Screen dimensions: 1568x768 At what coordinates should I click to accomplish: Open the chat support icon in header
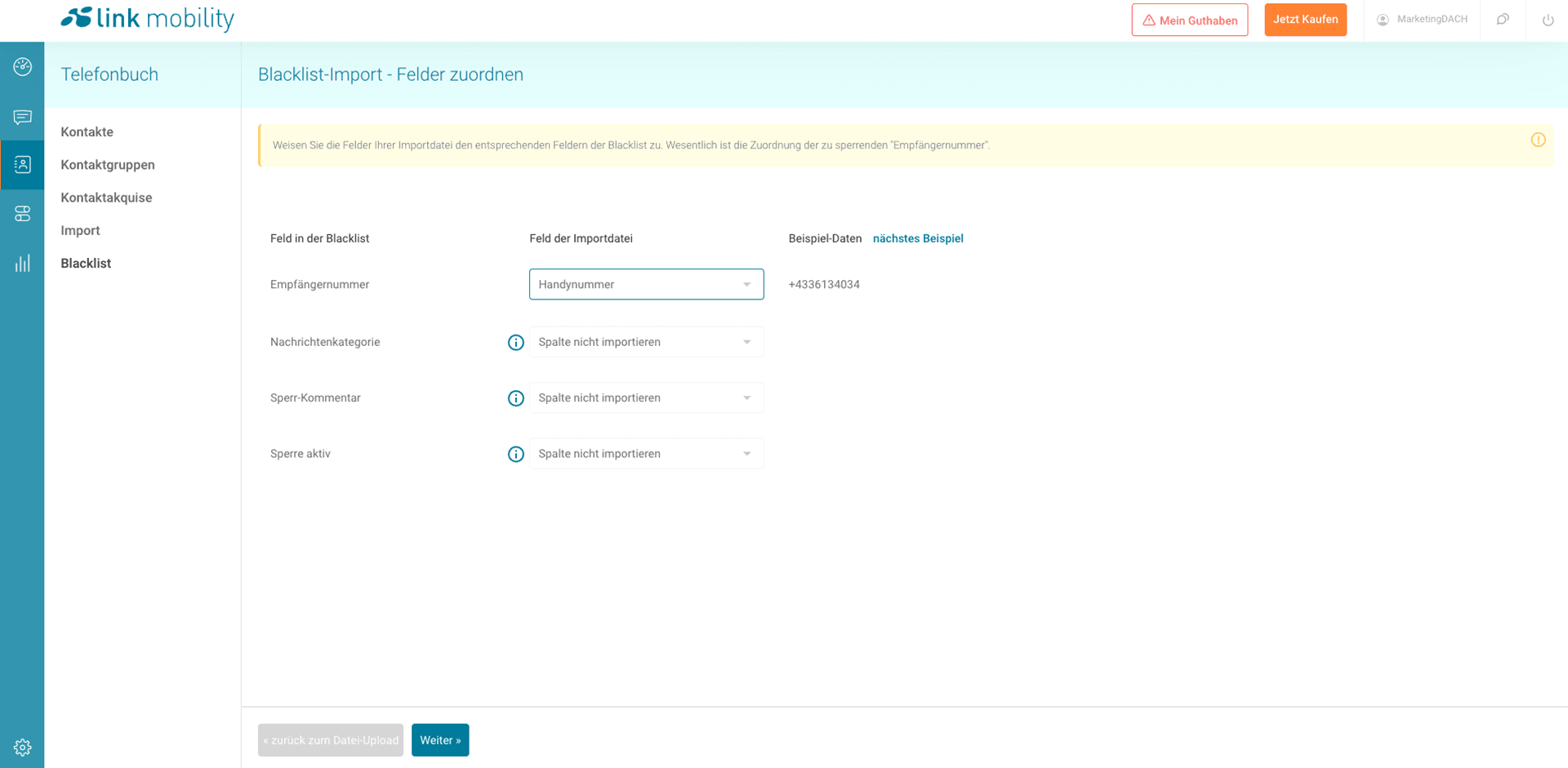coord(1503,20)
